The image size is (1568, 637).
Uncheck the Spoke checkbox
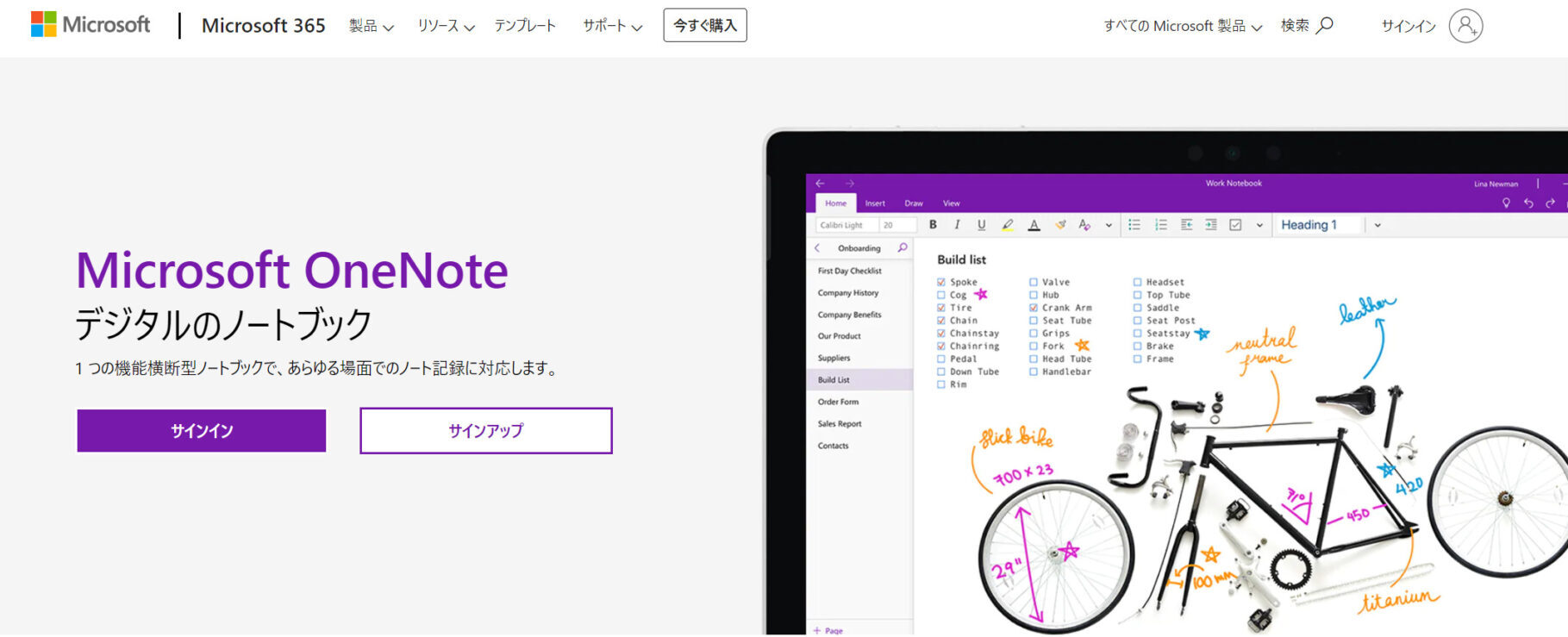click(x=941, y=282)
